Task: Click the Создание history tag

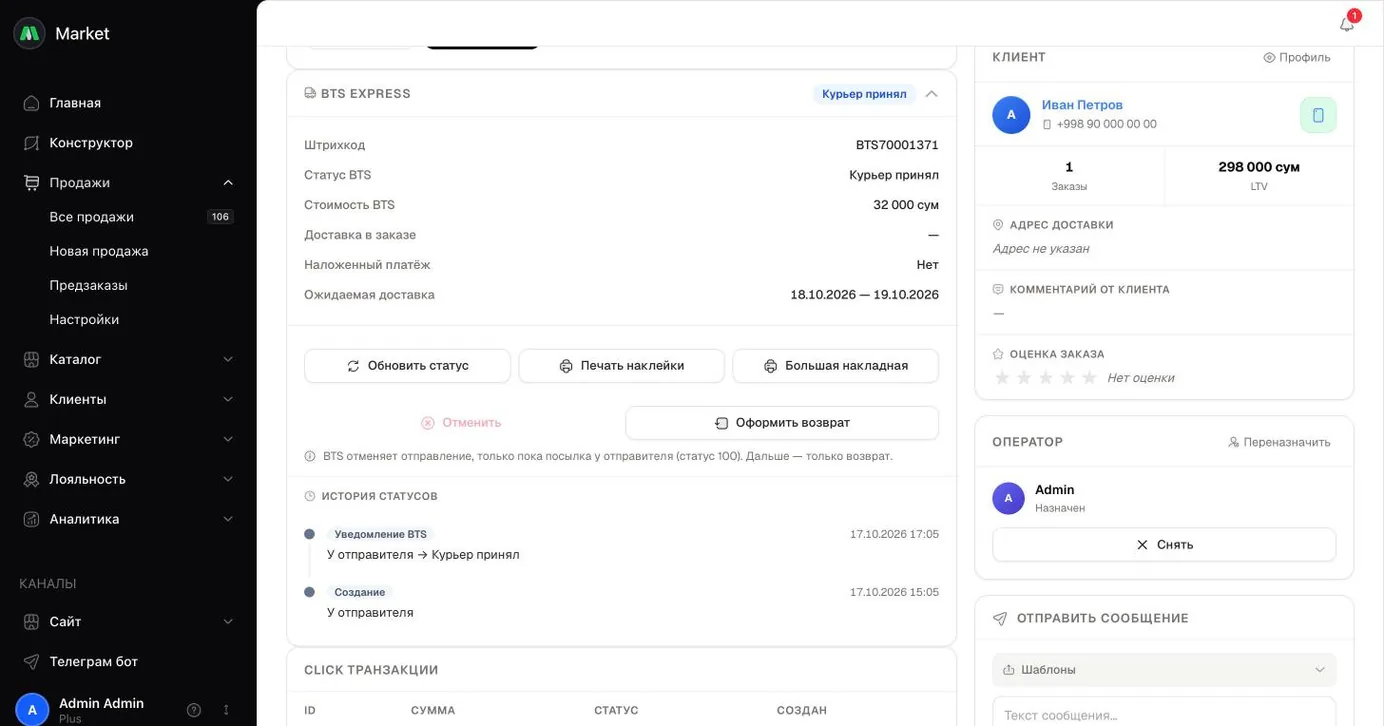Action: (360, 592)
